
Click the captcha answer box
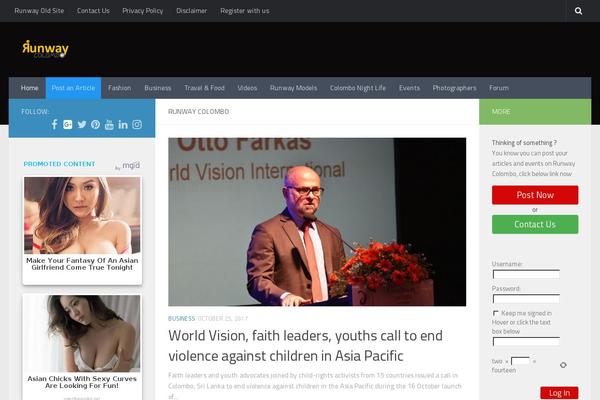pyautogui.click(x=520, y=361)
